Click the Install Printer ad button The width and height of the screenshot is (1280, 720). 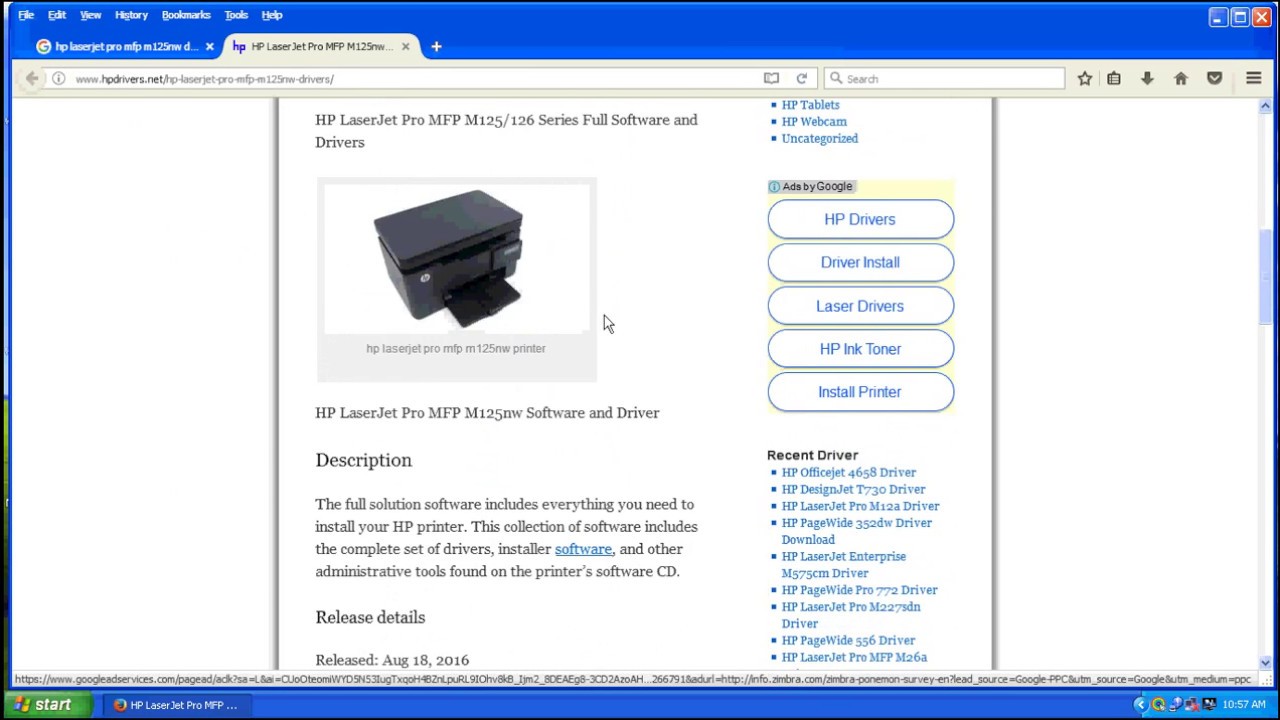pos(860,392)
